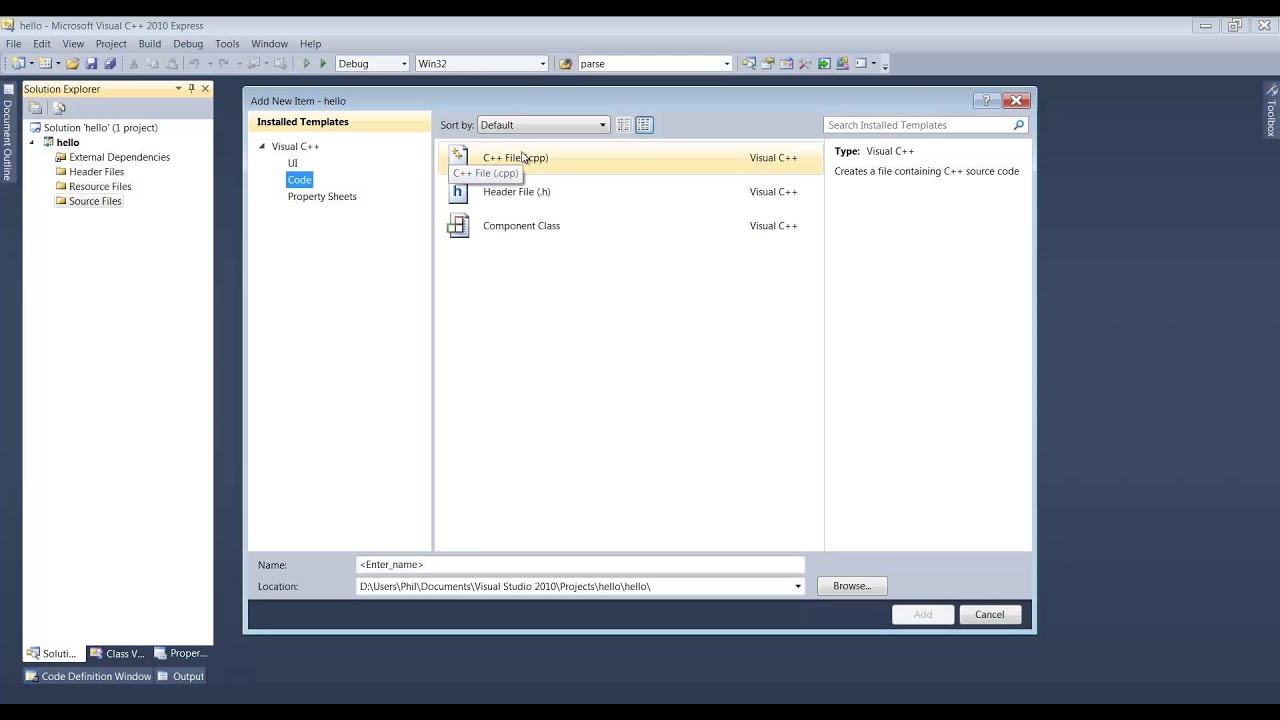This screenshot has height=720, width=1280.
Task: Click Start Page green arrow toolbar icon
Action: point(824,63)
